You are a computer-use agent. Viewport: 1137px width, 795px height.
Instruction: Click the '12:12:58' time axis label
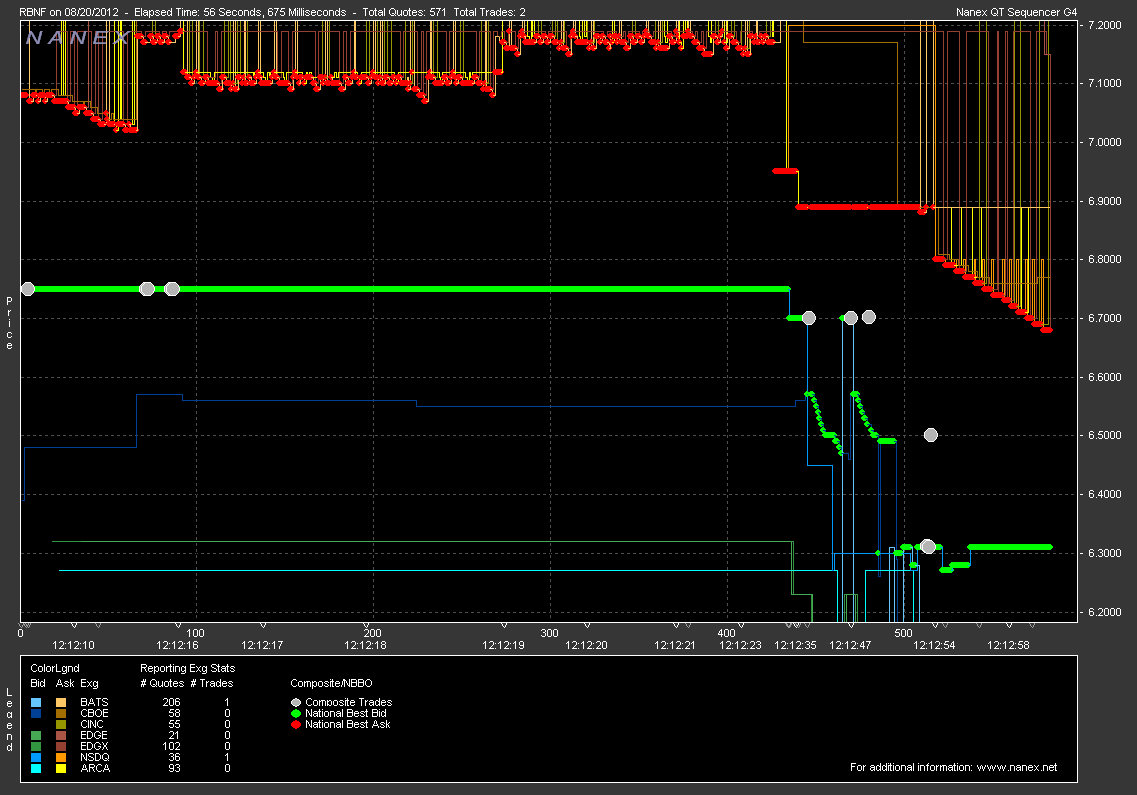click(x=1008, y=646)
